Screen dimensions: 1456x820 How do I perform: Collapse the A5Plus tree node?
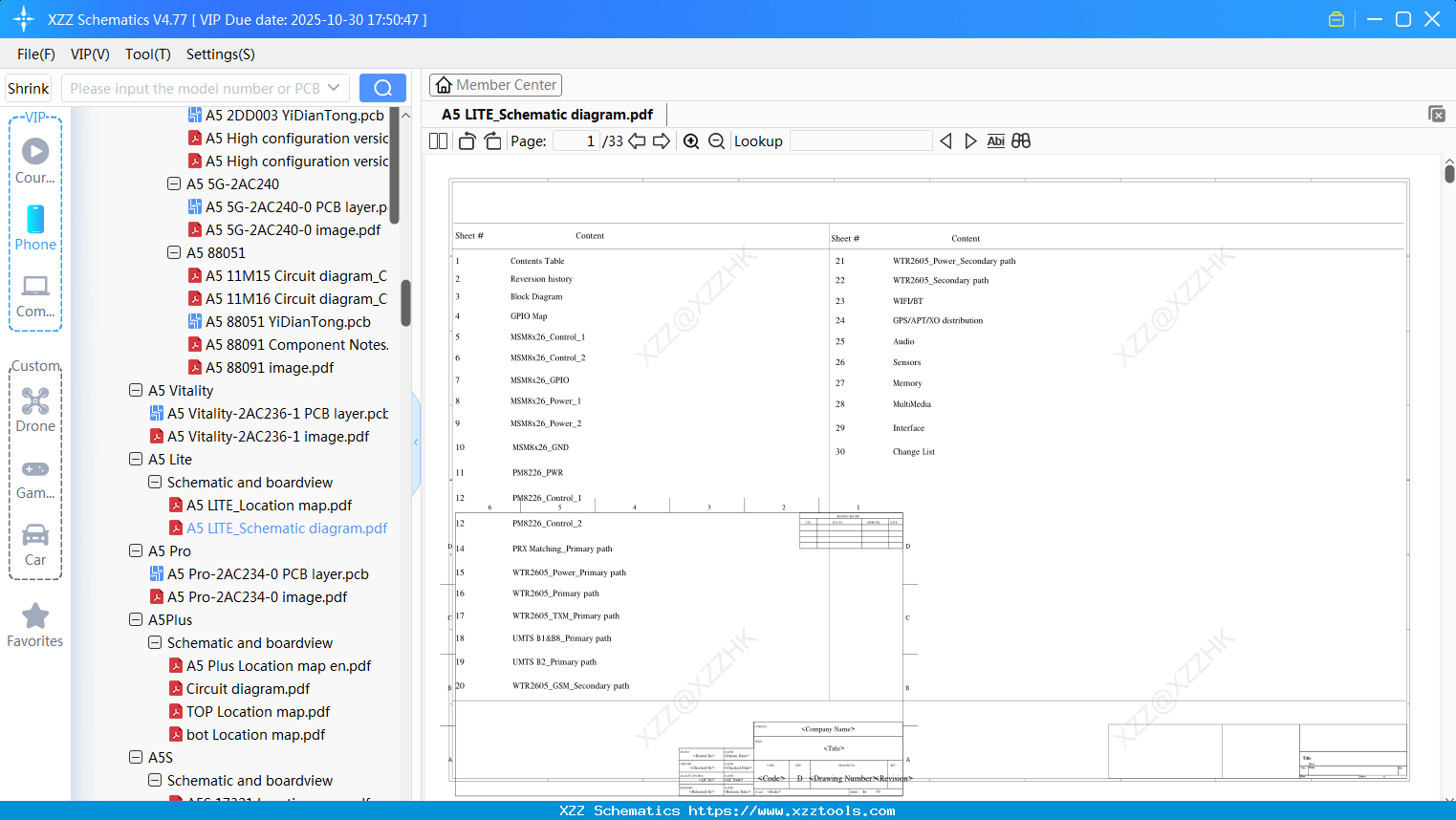(136, 619)
